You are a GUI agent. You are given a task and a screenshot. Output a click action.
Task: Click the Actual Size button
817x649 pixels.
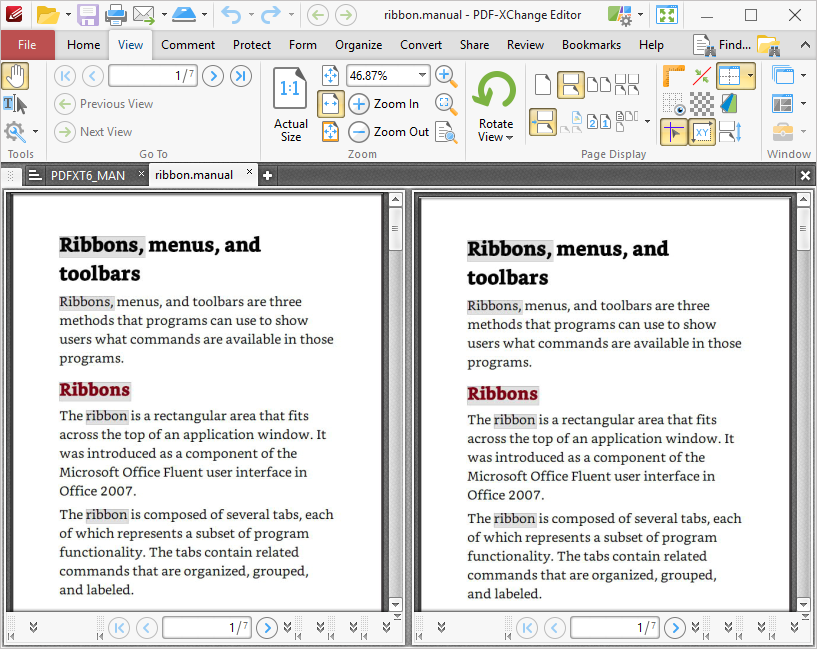point(291,104)
